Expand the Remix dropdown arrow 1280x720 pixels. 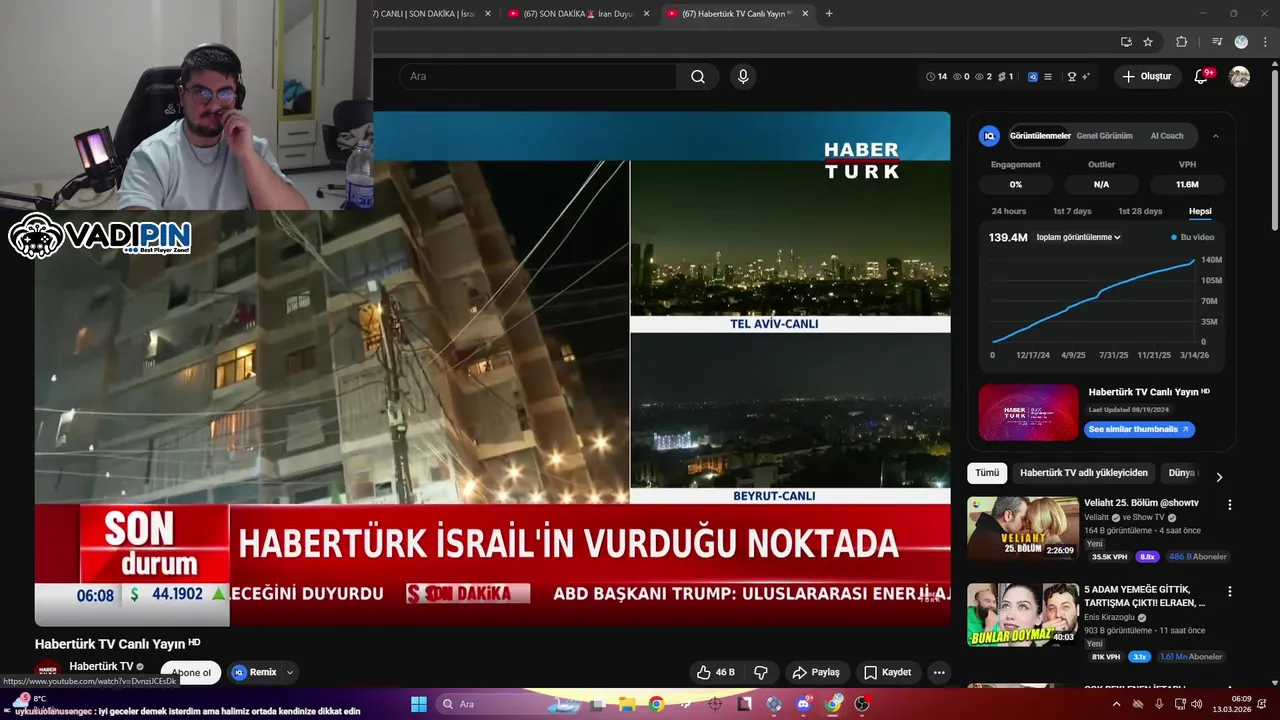[x=290, y=672]
